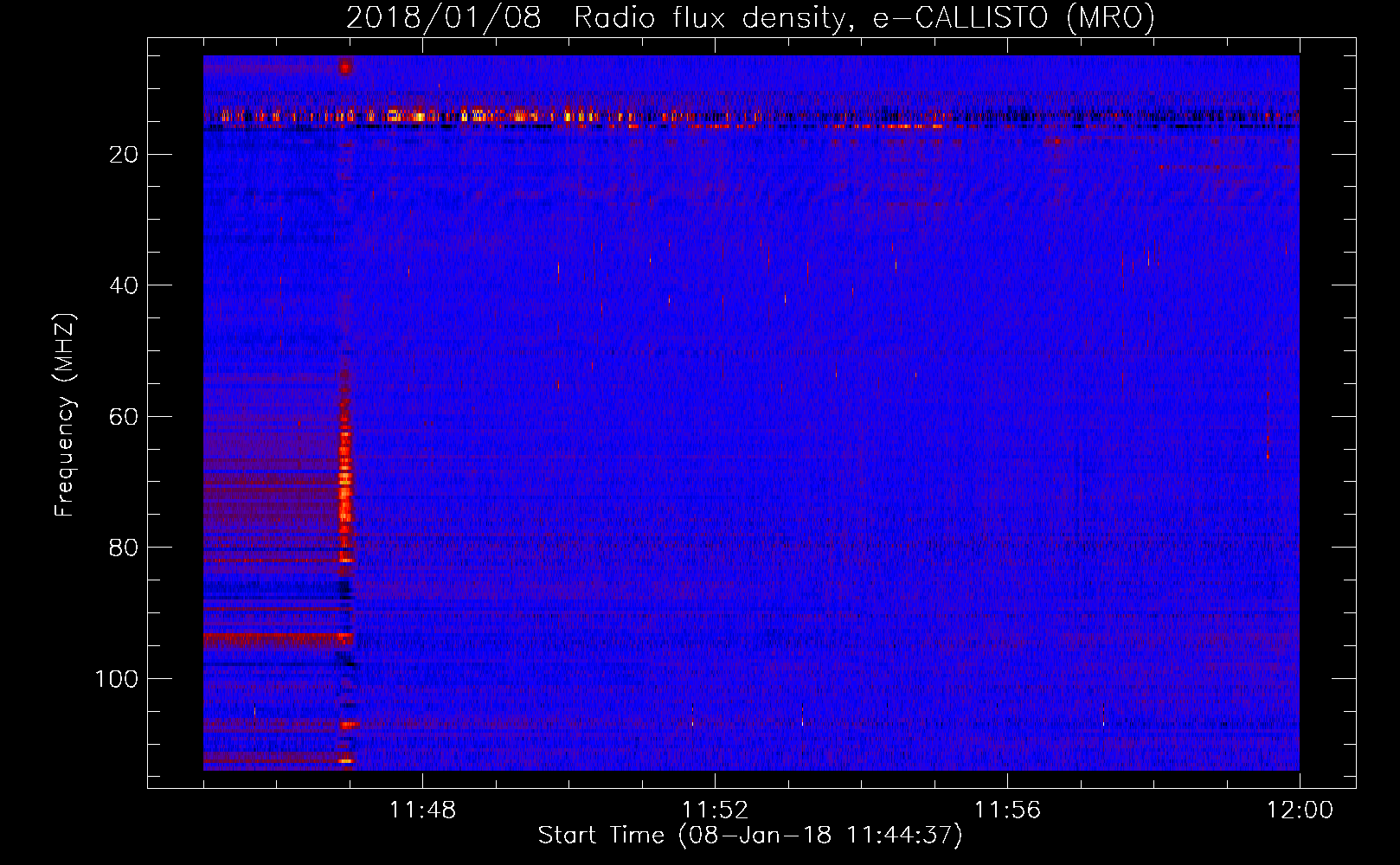
Task: Click the "11:52" time tick label
Action: click(715, 811)
